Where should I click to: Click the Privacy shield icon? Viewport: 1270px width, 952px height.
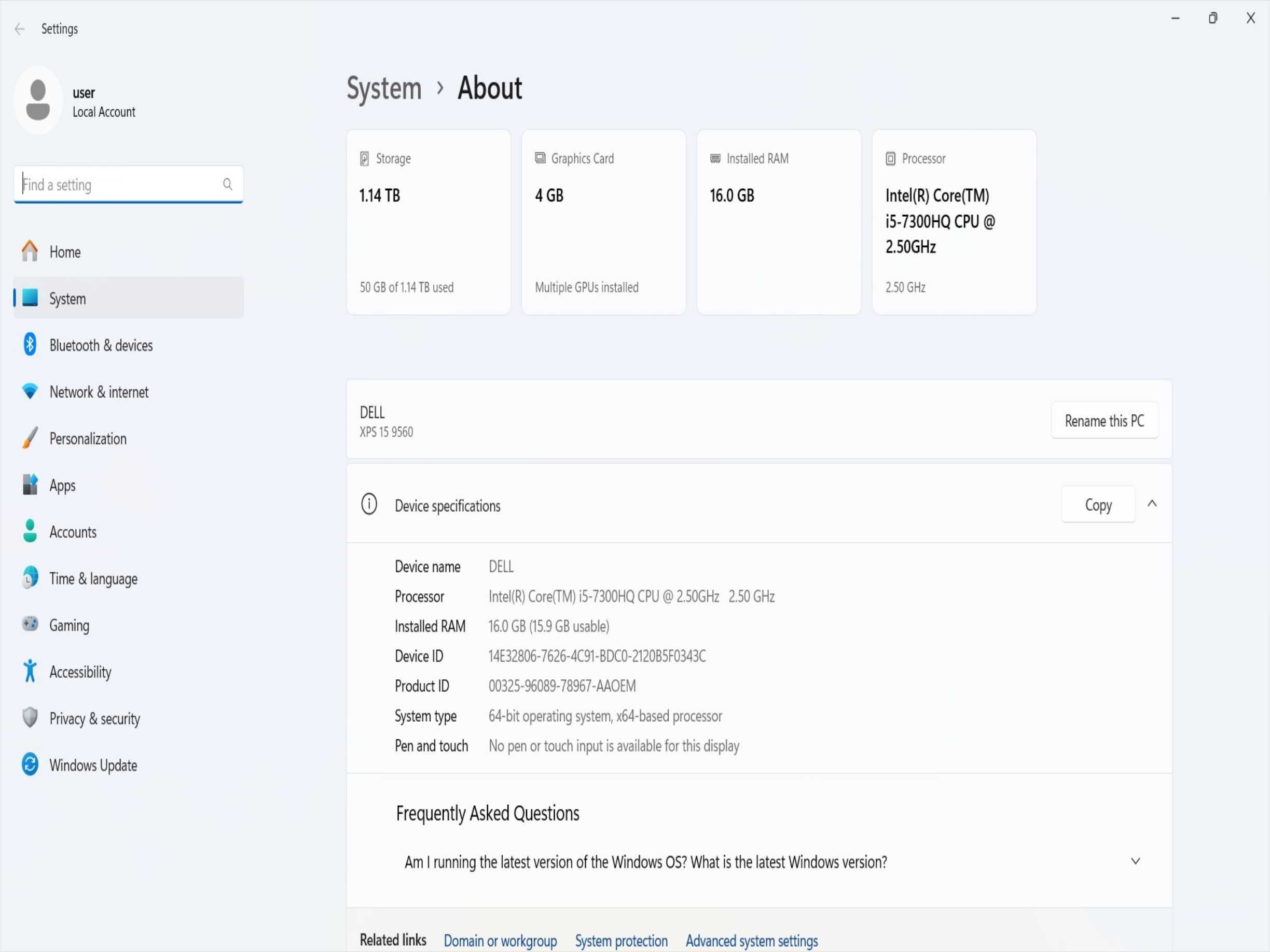30,718
